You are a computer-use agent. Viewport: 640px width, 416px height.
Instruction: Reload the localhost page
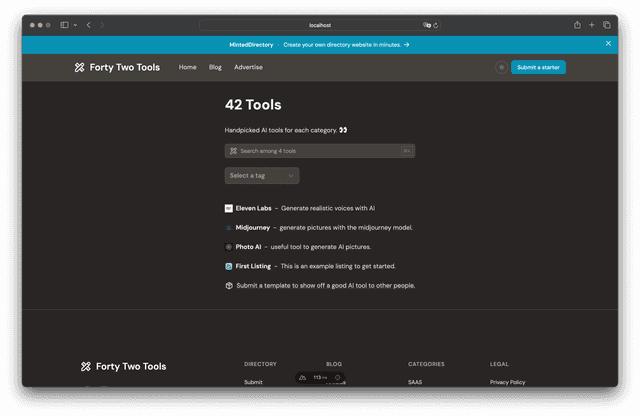[x=436, y=25]
